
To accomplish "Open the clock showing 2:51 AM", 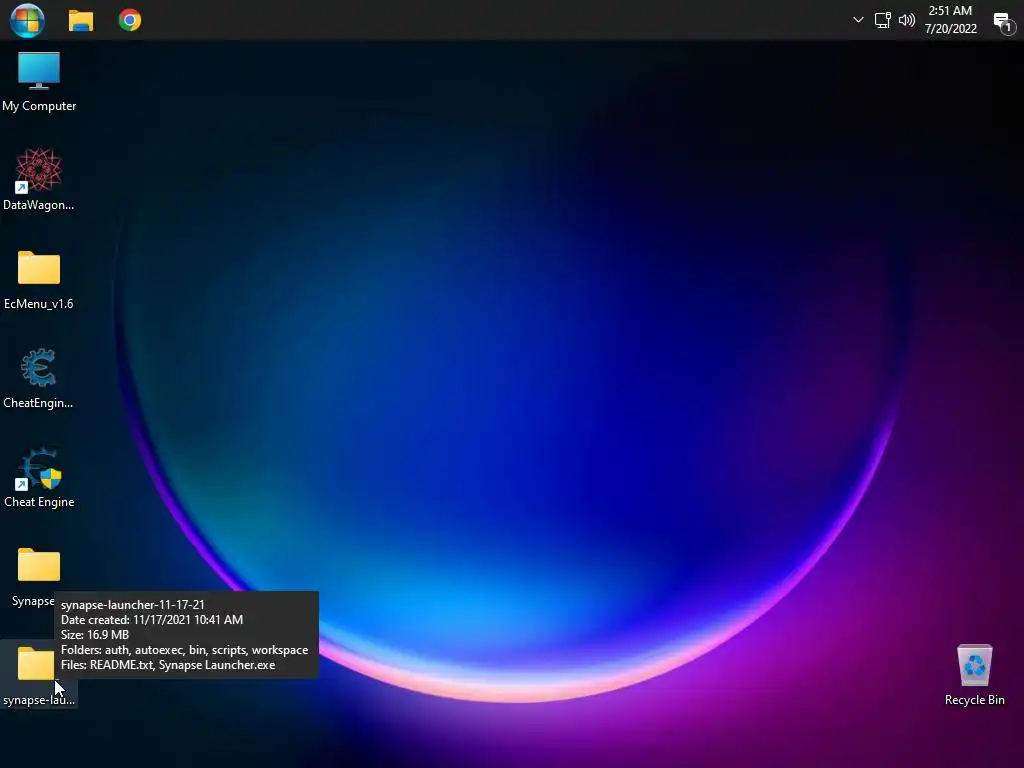I will 950,20.
